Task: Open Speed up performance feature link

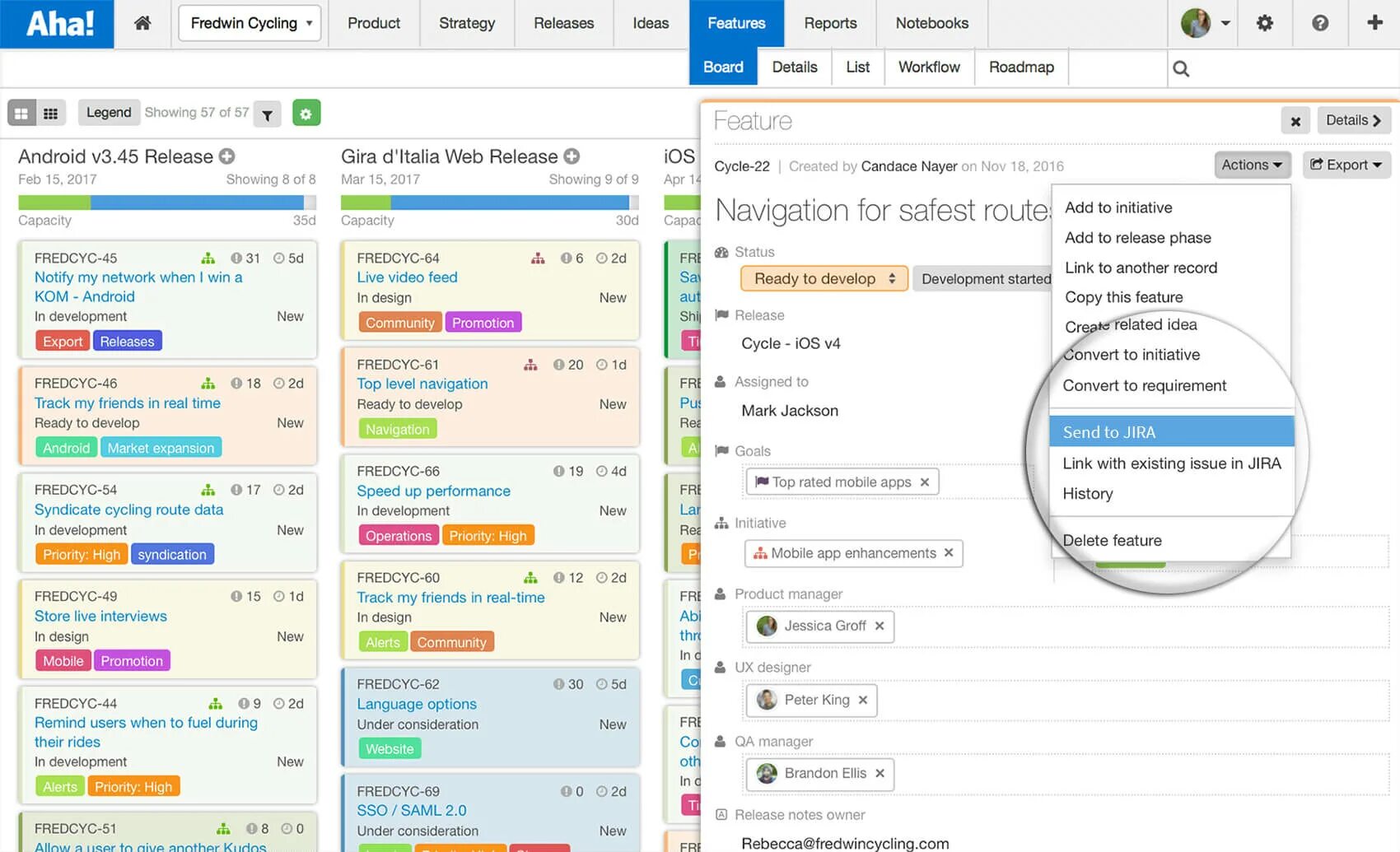Action: click(433, 491)
